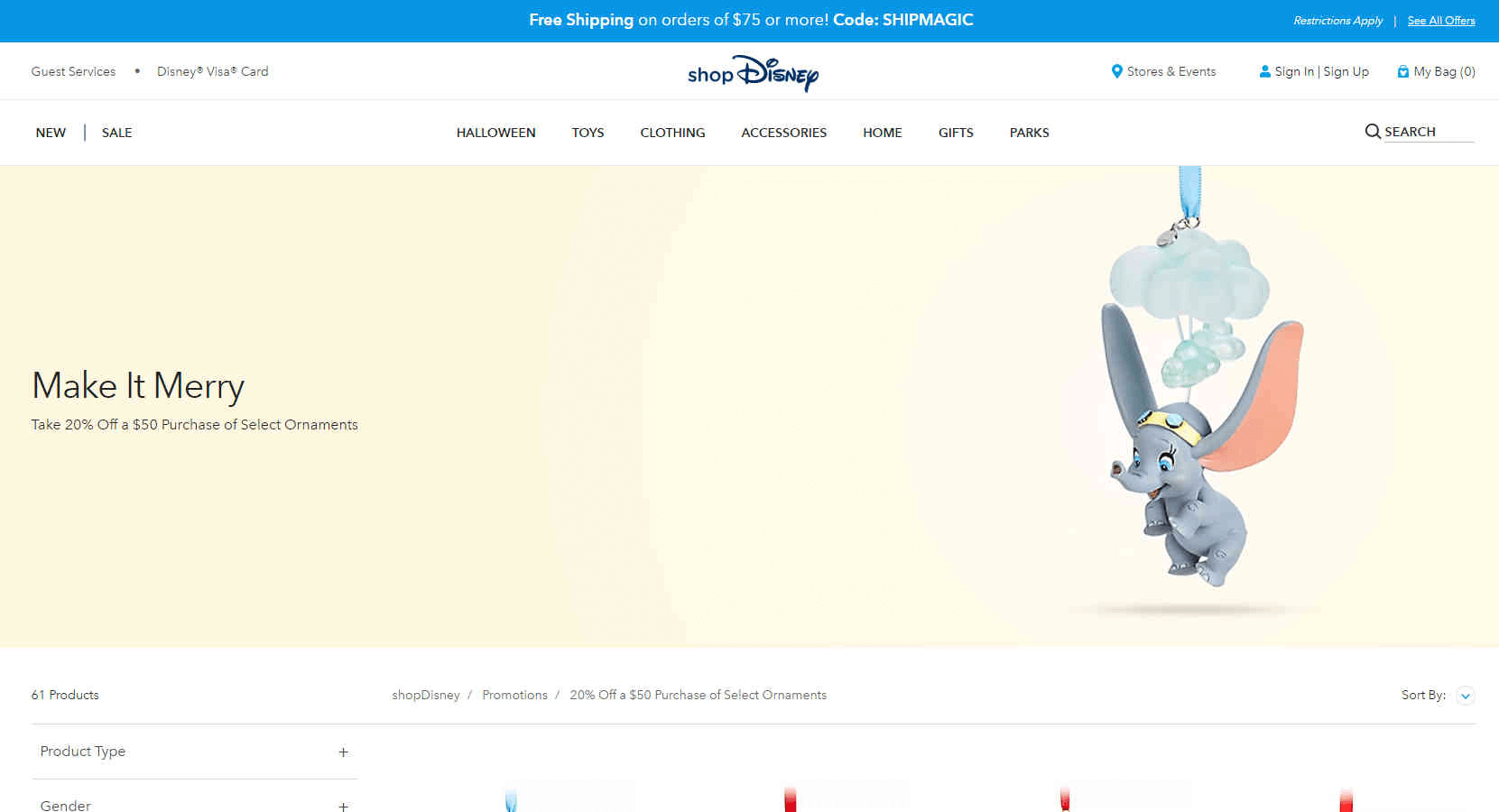Click the Take 20% Off ornaments subtitle
The height and width of the screenshot is (812, 1499).
pos(194,424)
